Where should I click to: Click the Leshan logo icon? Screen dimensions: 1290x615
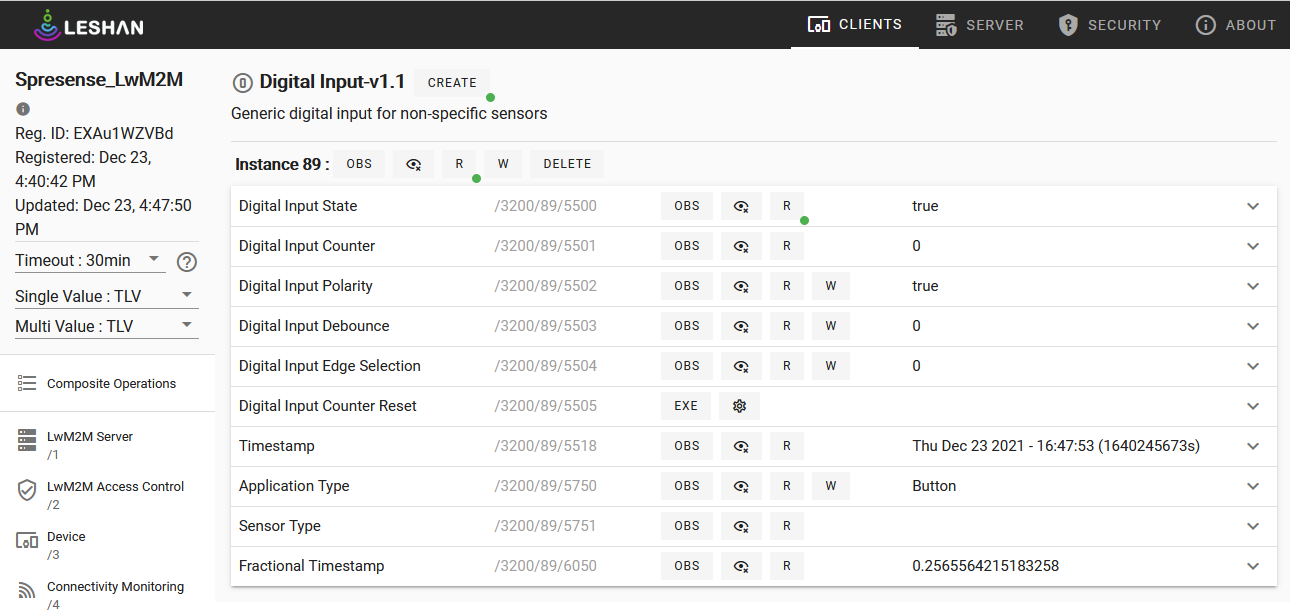pos(47,25)
